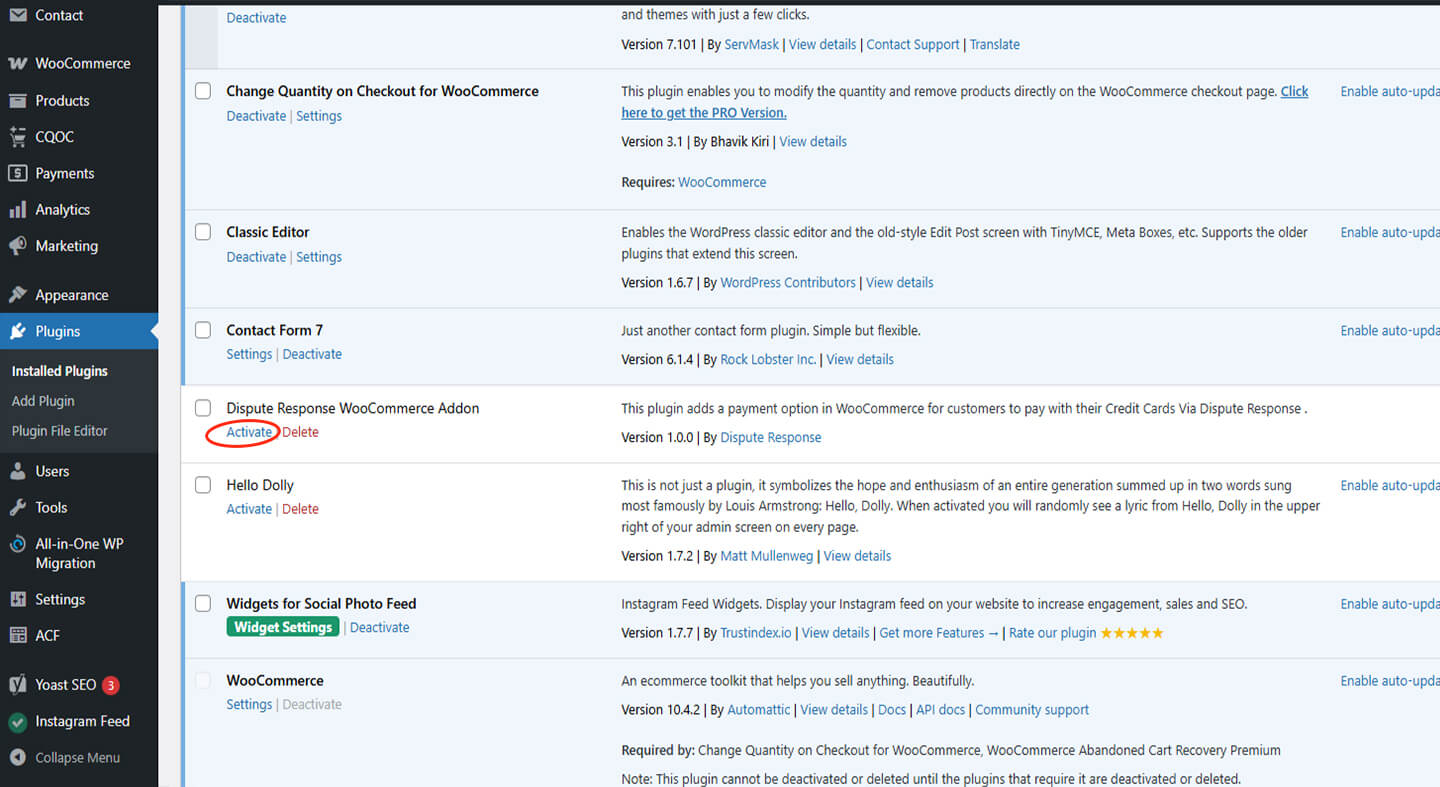Screen dimensions: 1440x787
Task: Select the Contact Form 7 checkbox
Action: pyautogui.click(x=203, y=330)
